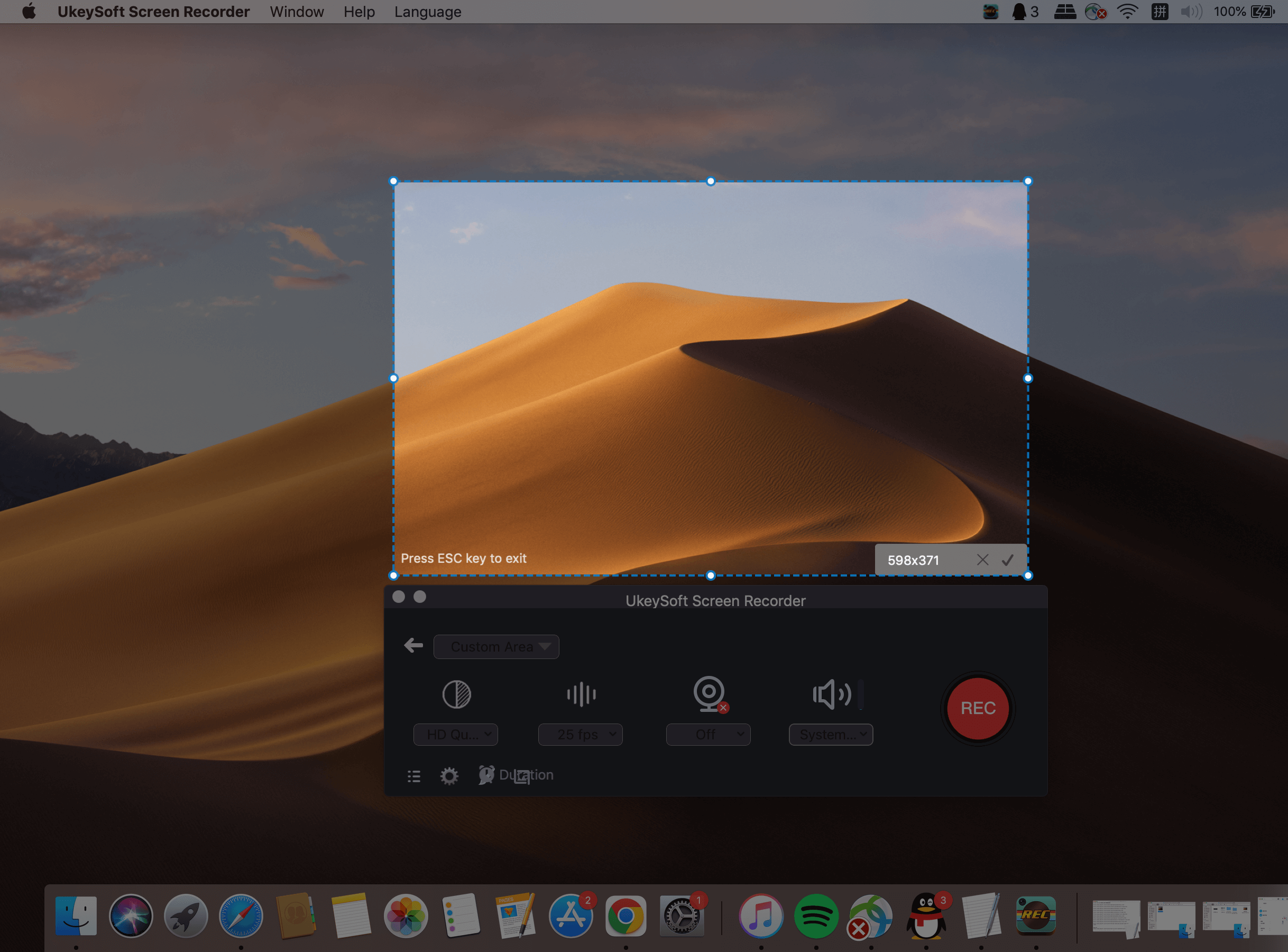Click the recorder icon in menu bar
This screenshot has width=1288, height=952.
point(991,12)
